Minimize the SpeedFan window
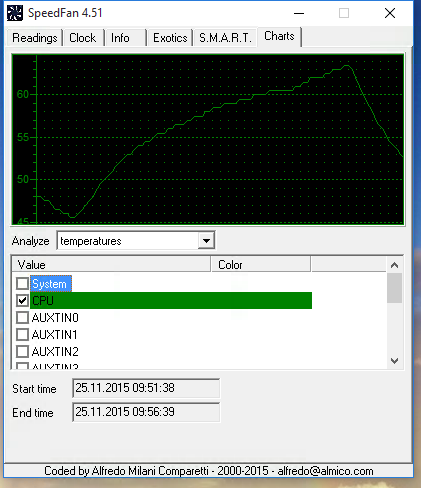 [x=299, y=13]
